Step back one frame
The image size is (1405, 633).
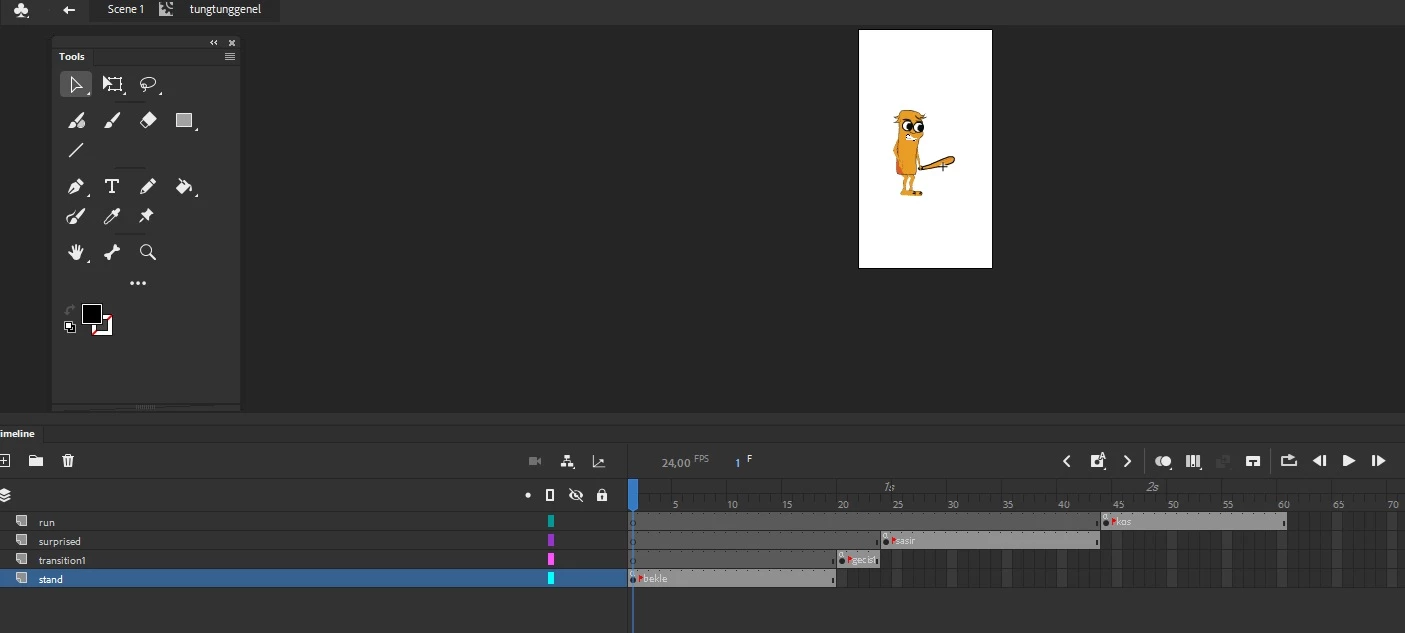tap(1319, 461)
